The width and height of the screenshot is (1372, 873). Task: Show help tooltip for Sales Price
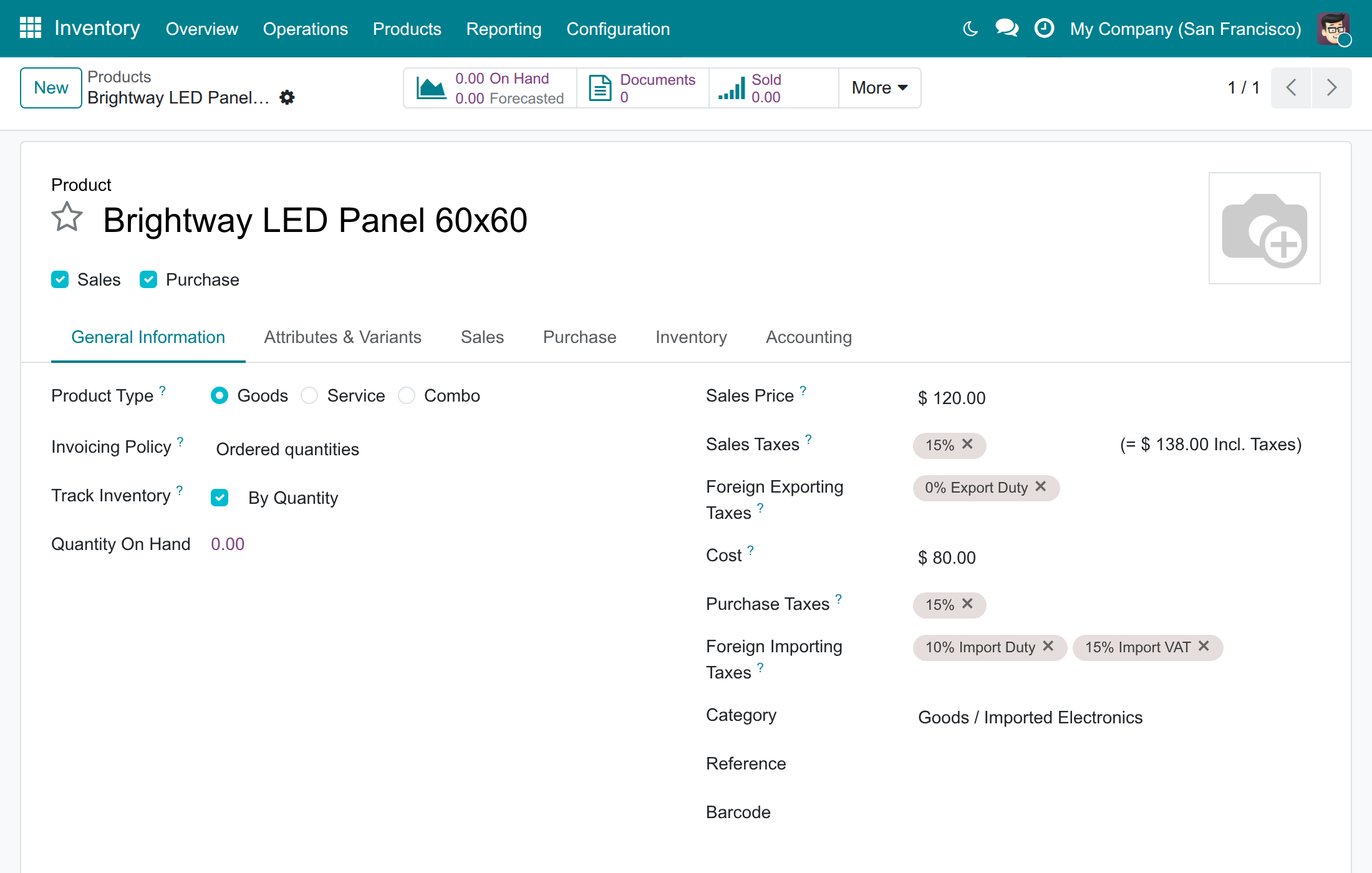[x=803, y=390]
